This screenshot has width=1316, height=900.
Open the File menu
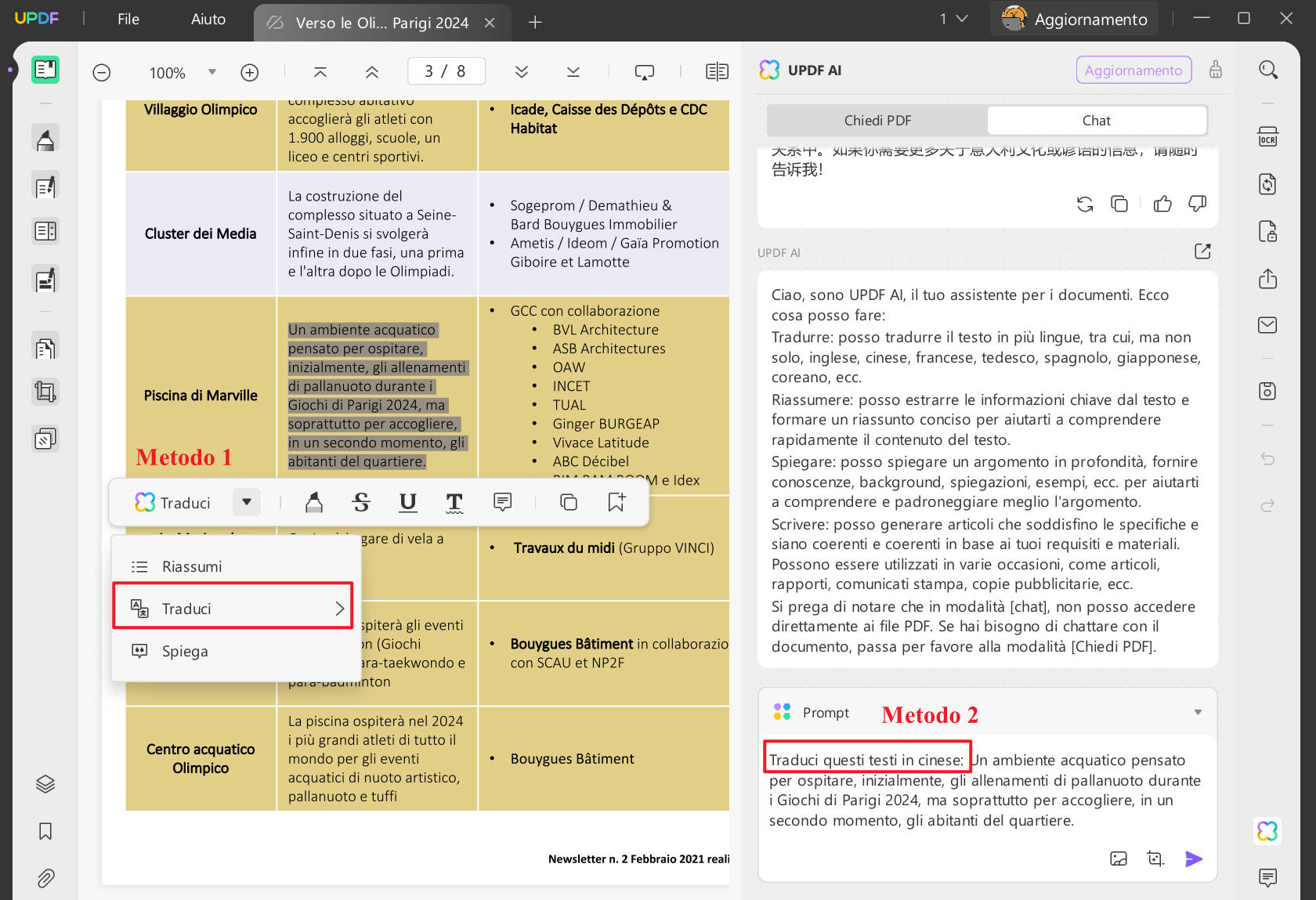point(128,20)
